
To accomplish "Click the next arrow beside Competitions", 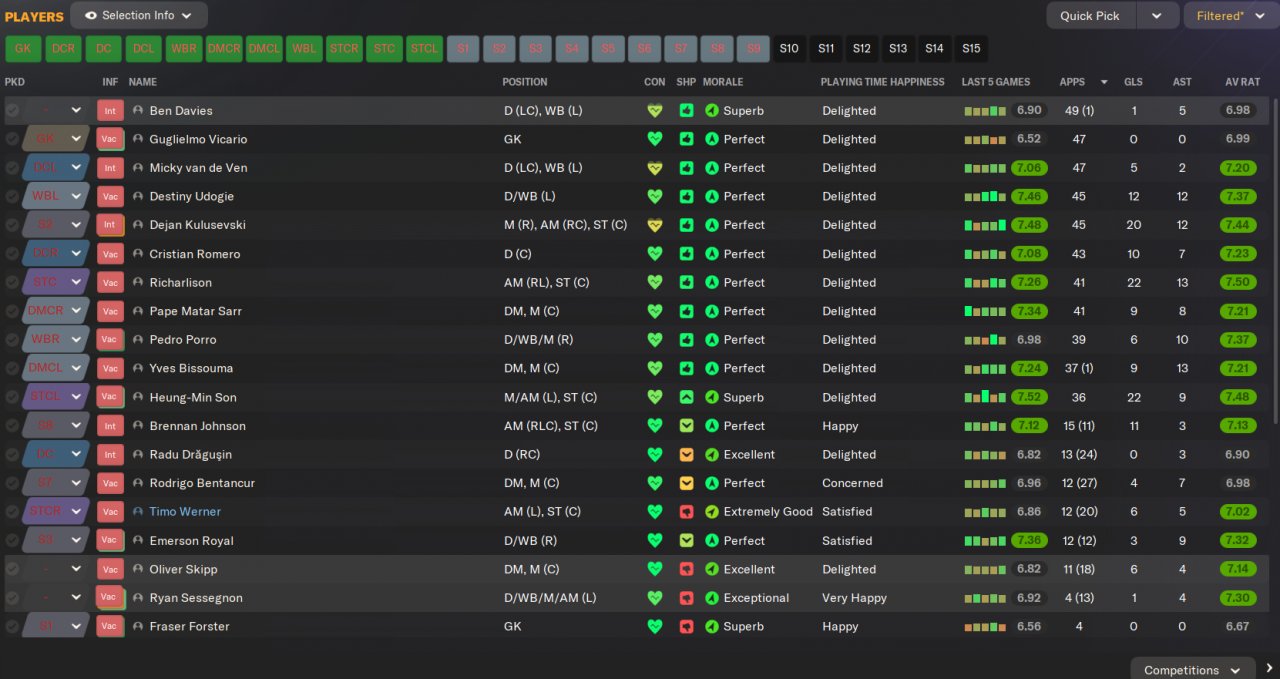I will click(x=1269, y=669).
